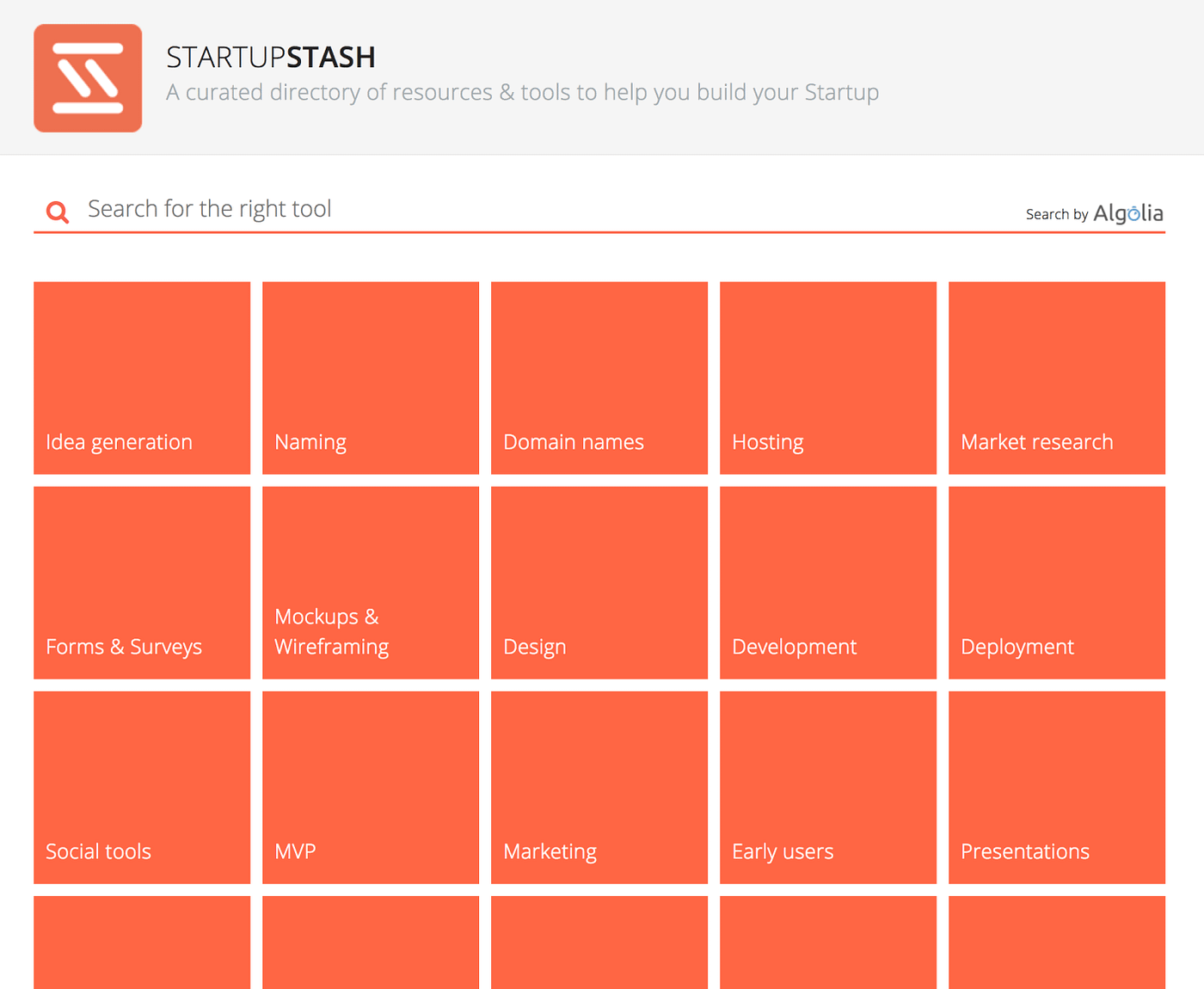
Task: Open the Mockups & Wireframing tile
Action: click(371, 582)
